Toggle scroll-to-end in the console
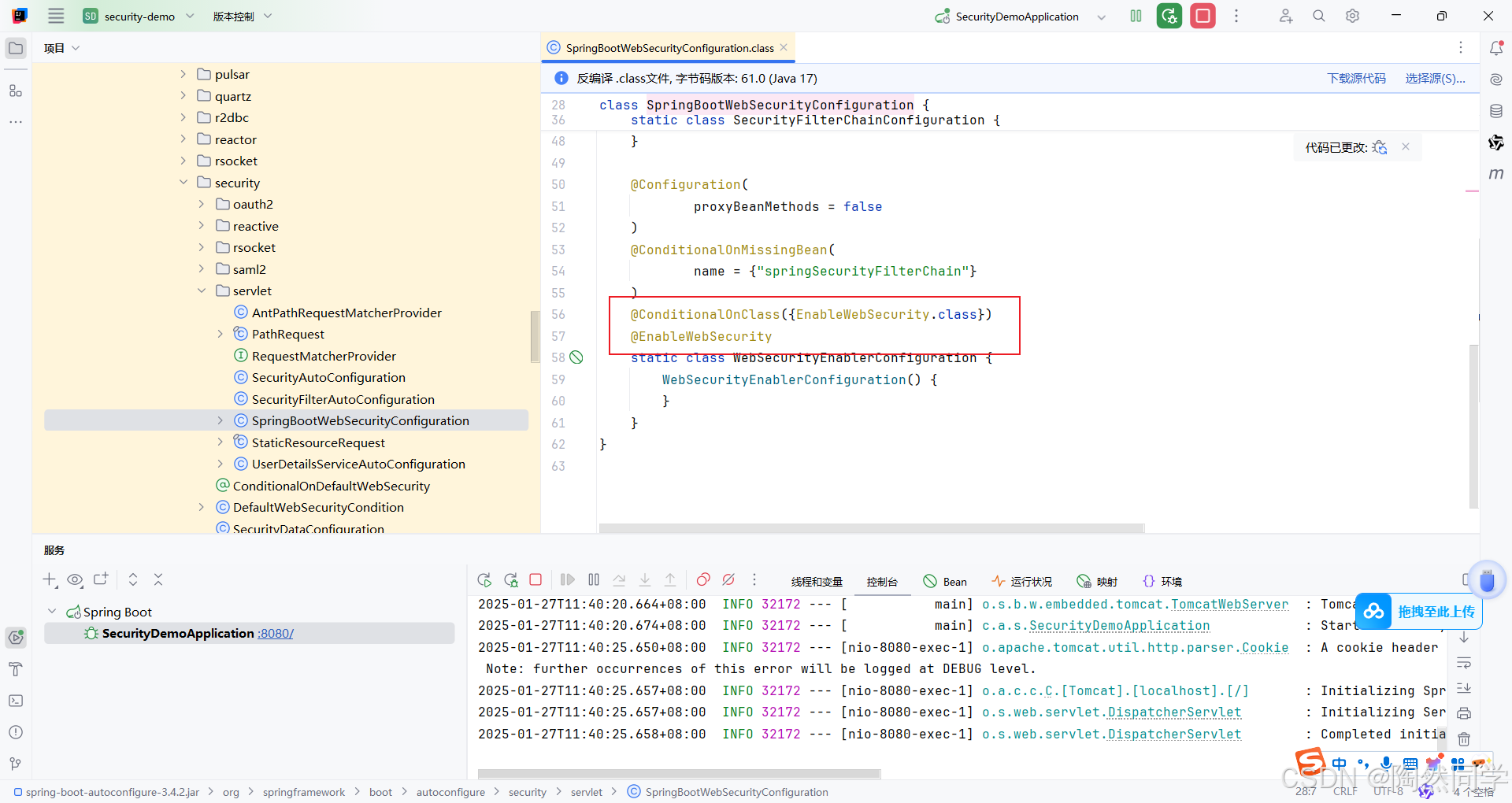This screenshot has height=803, width=1512. (1464, 688)
